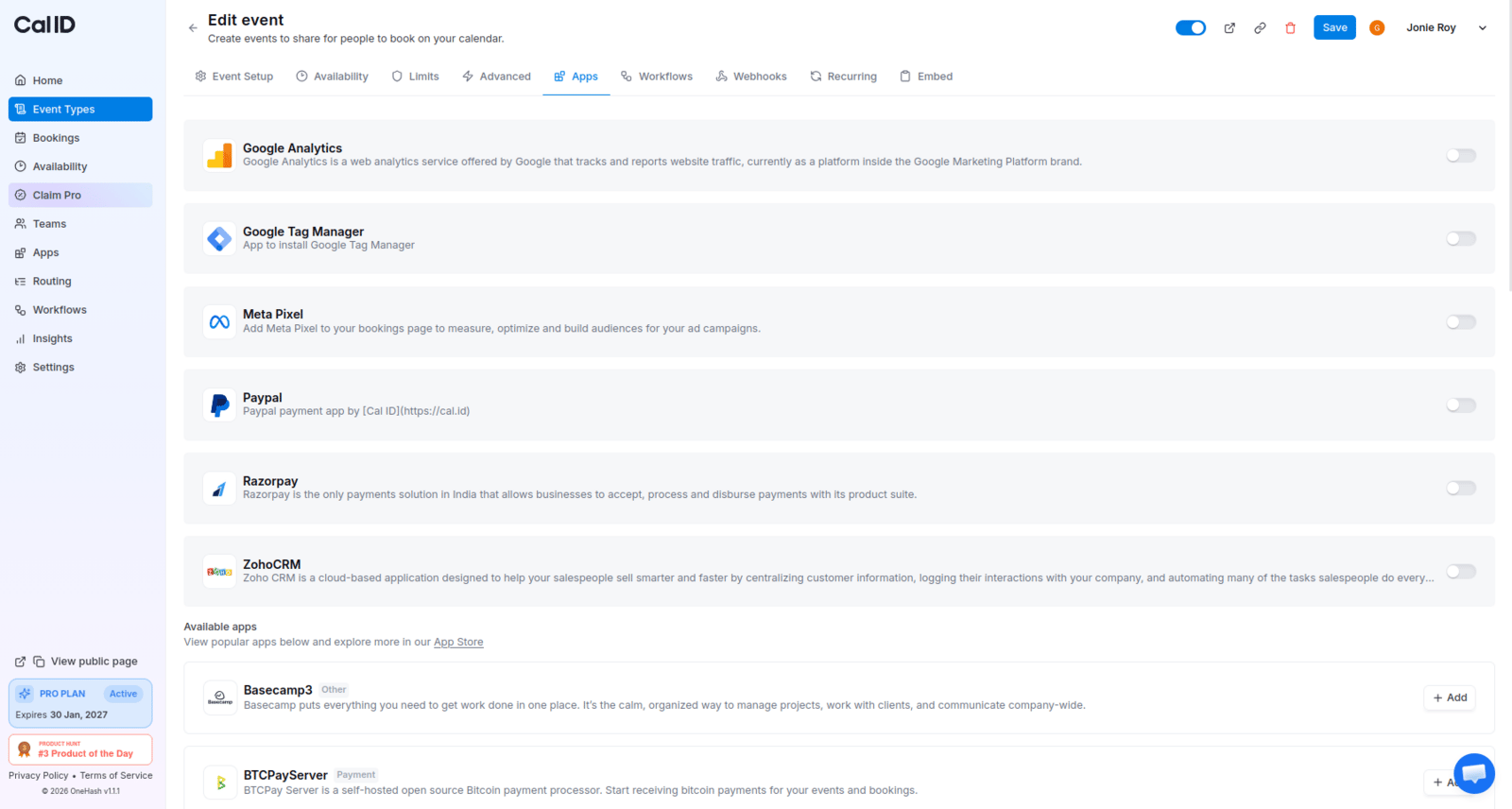Screen dimensions: 1512x809
Task: Open the Privacy Policy link
Action: [39, 776]
